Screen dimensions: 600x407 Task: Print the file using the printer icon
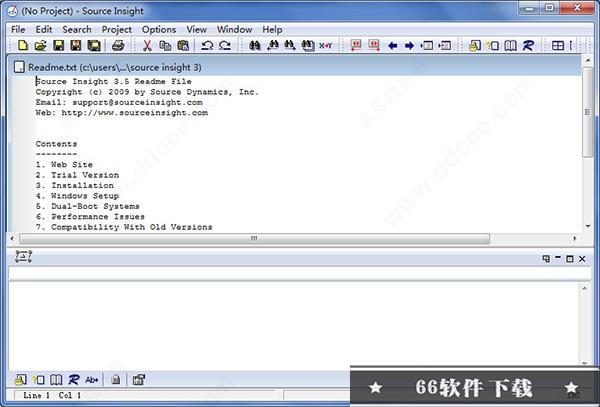(118, 46)
